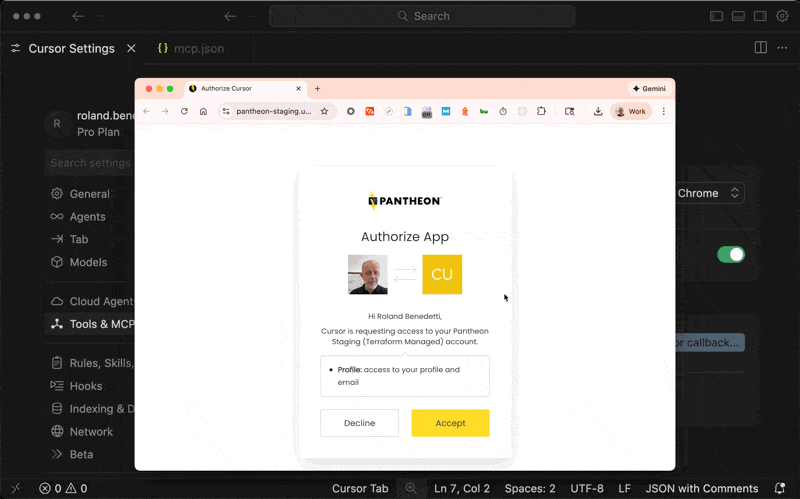The image size is (800, 499).
Task: Click the Chrome downloads icon
Action: click(x=598, y=112)
